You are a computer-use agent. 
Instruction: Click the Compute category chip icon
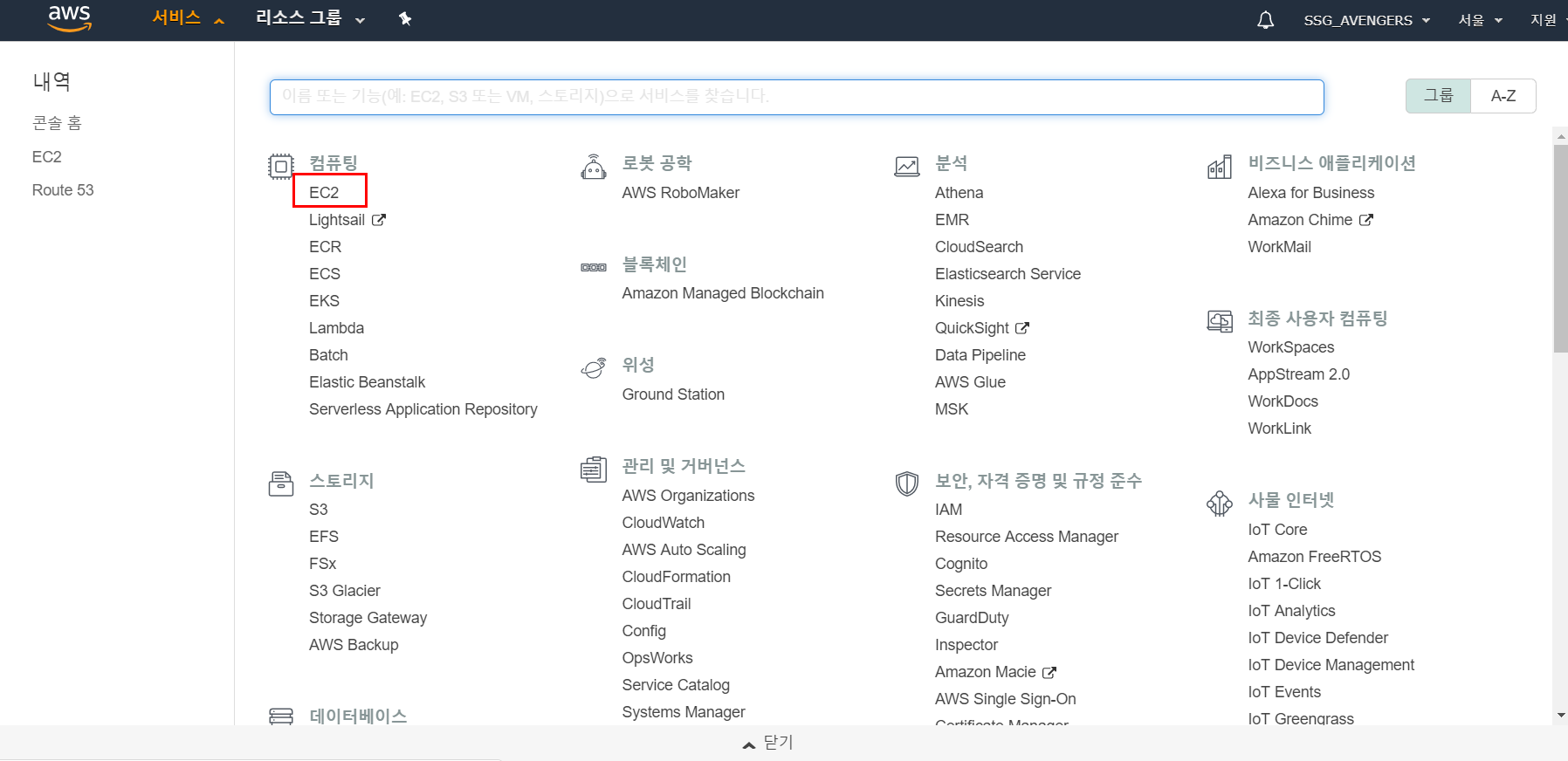[x=281, y=166]
